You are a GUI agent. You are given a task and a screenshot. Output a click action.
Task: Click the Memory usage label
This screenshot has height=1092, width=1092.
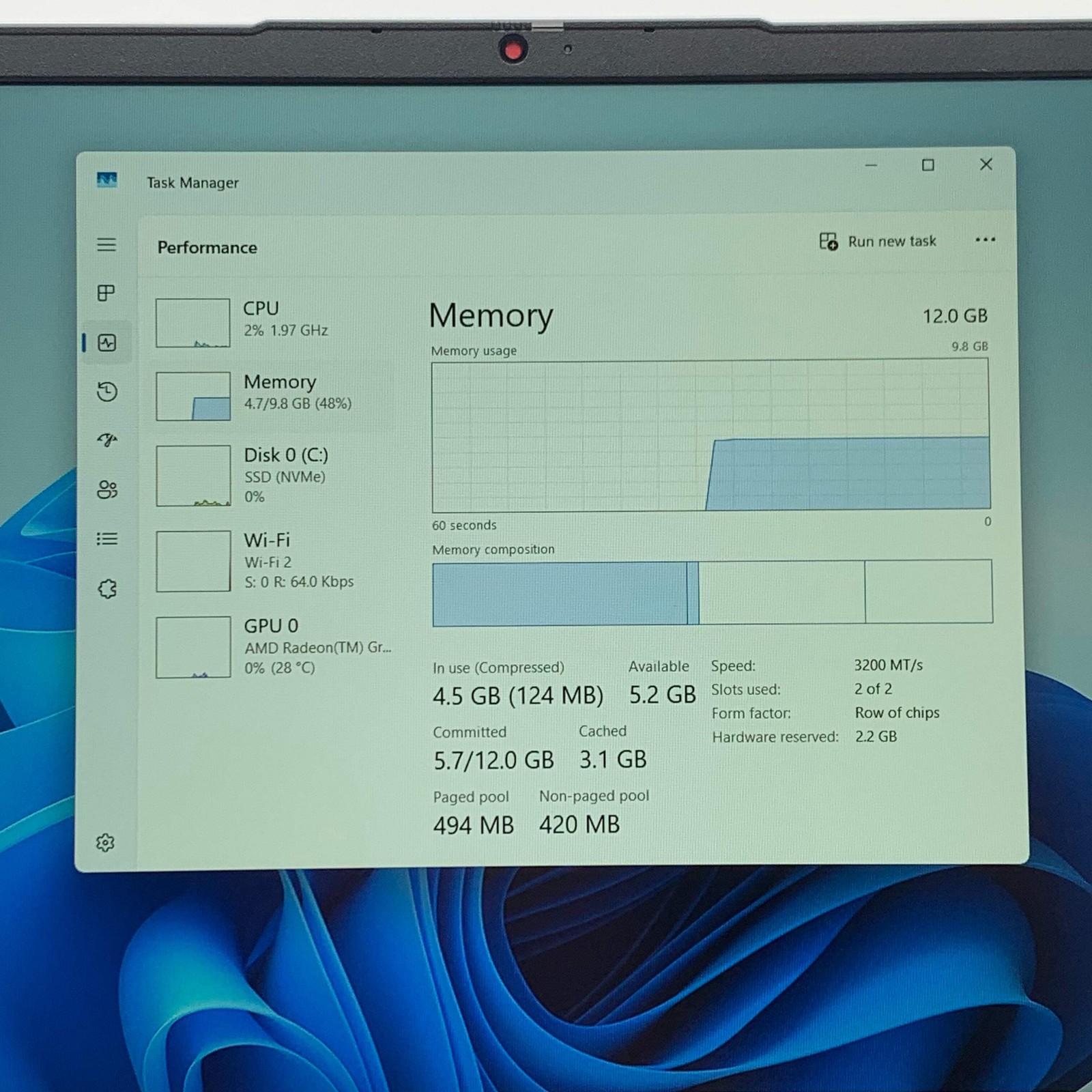click(474, 351)
